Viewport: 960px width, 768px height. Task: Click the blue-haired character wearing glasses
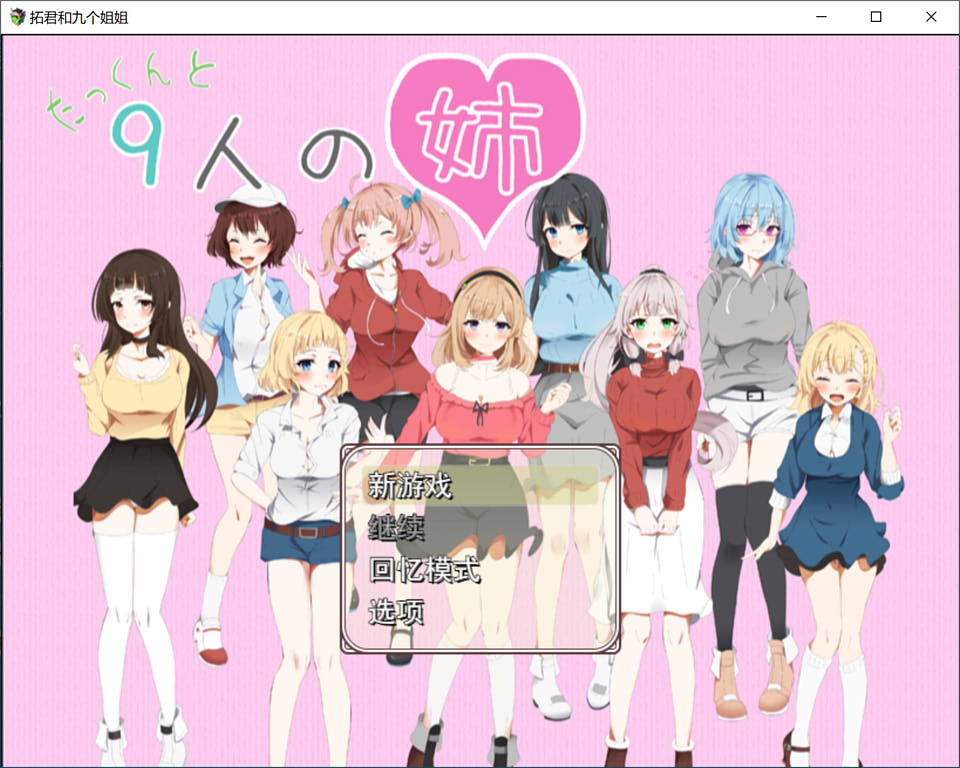[752, 300]
